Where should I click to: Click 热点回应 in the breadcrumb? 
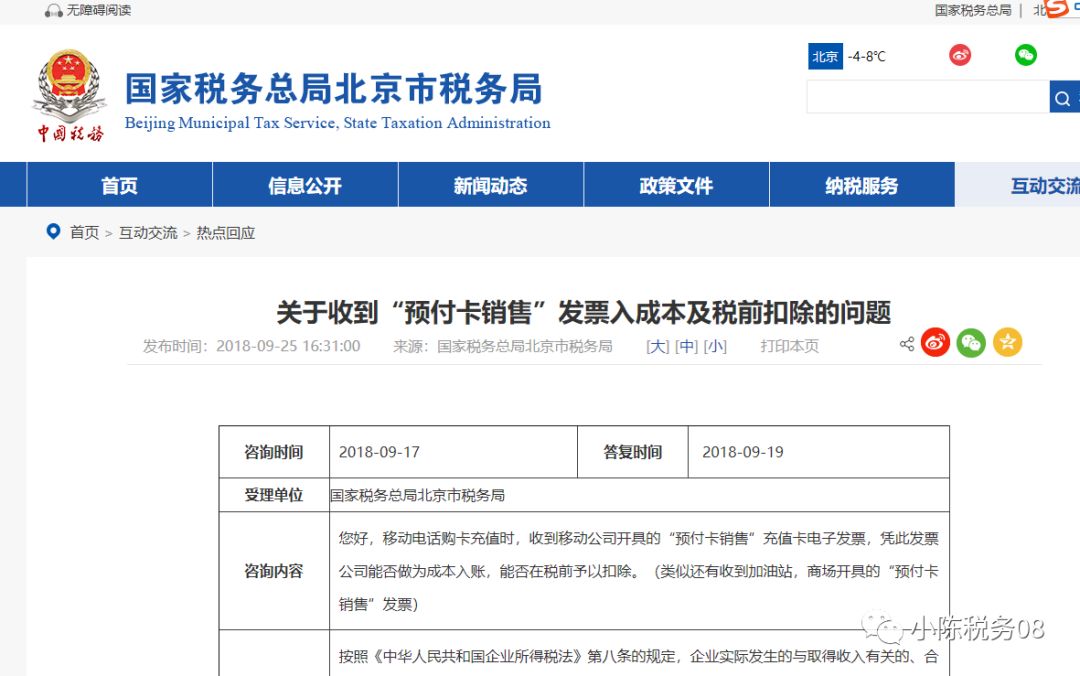click(226, 233)
